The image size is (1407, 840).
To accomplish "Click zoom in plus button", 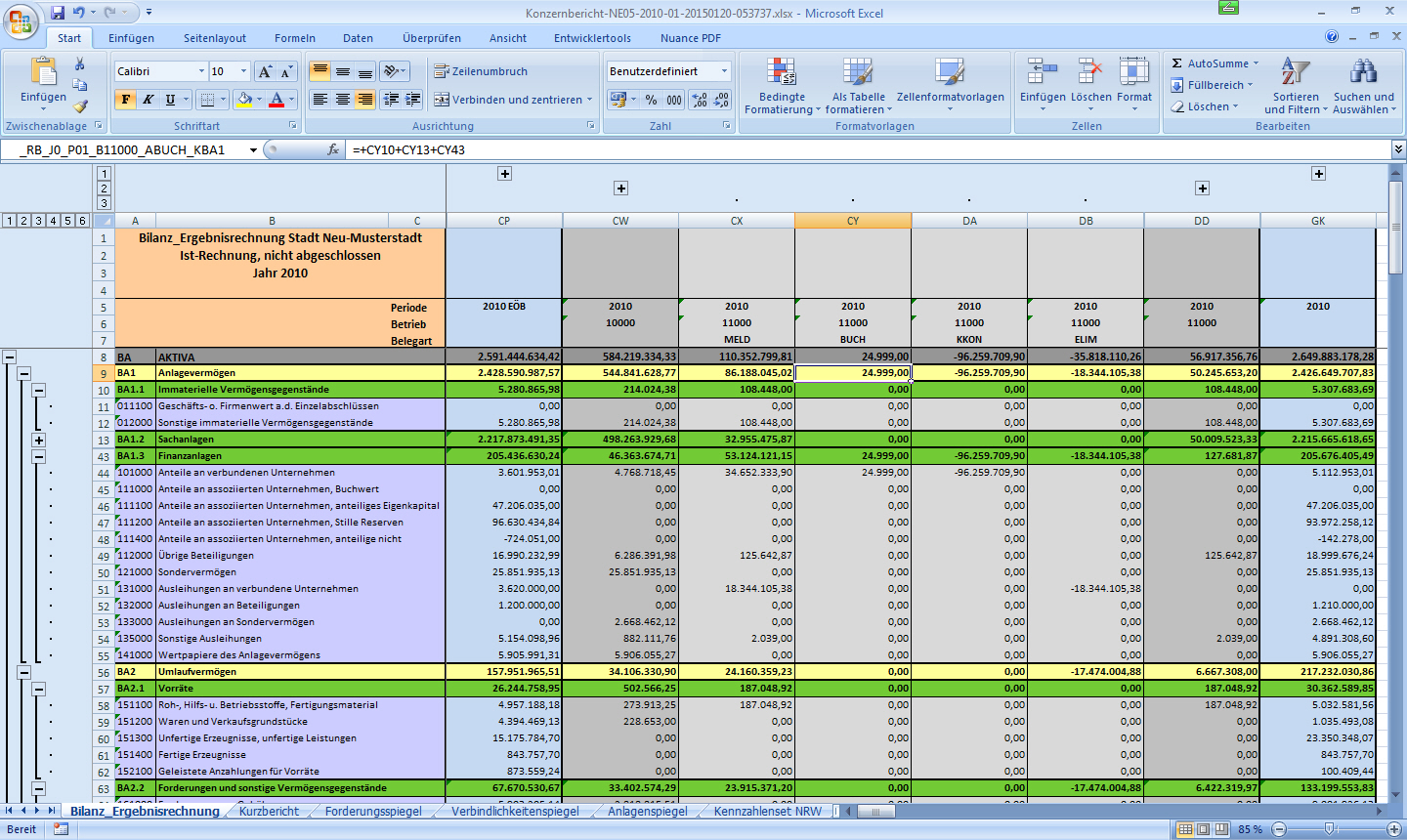I will click(x=1394, y=829).
